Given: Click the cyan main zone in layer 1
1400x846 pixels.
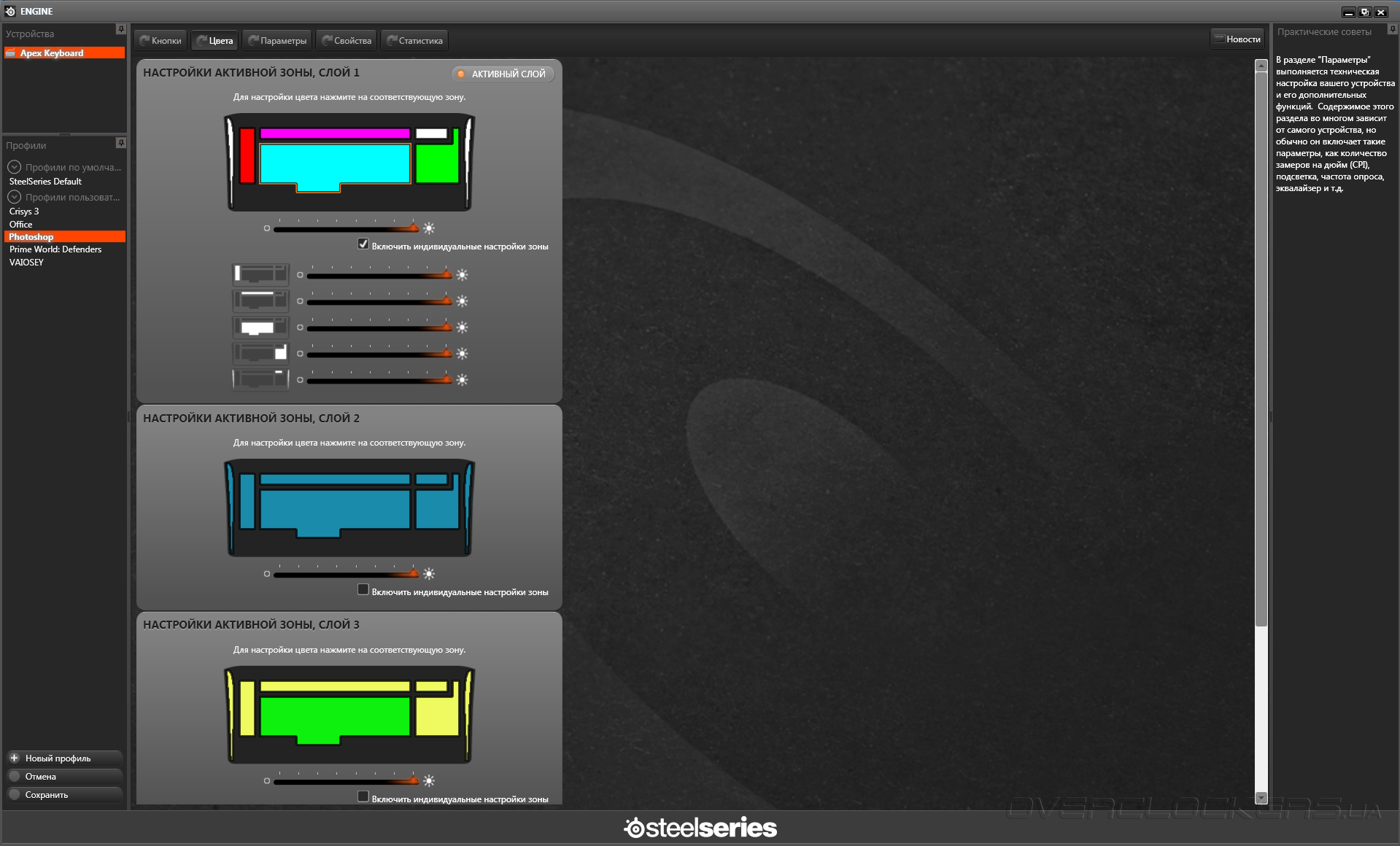Looking at the screenshot, I should 335,164.
